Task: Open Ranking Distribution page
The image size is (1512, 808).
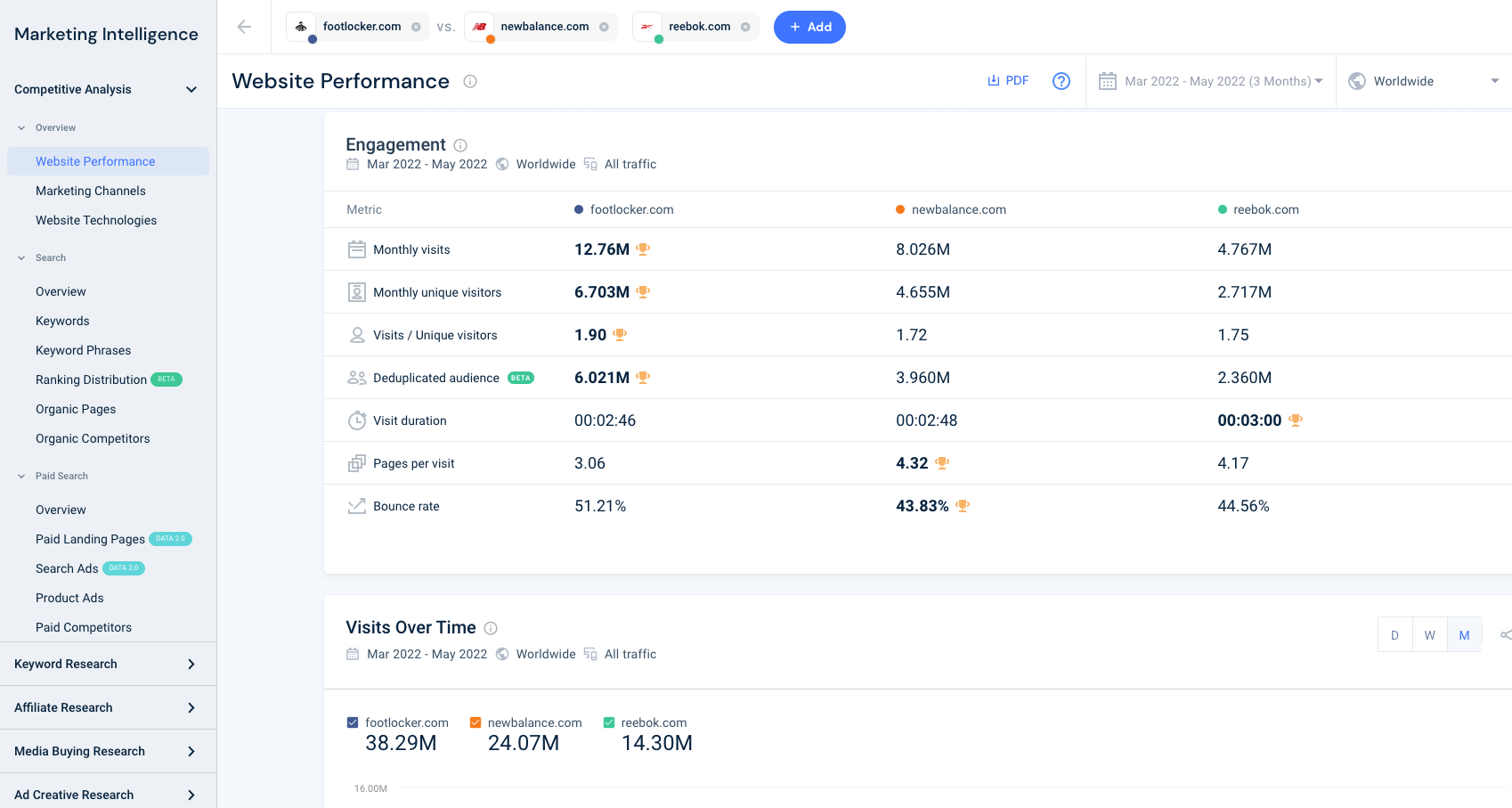Action: pyautogui.click(x=91, y=380)
